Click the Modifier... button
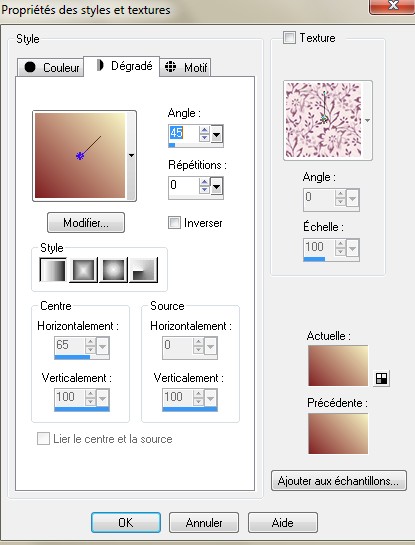This screenshot has height=545, width=415. pyautogui.click(x=86, y=223)
